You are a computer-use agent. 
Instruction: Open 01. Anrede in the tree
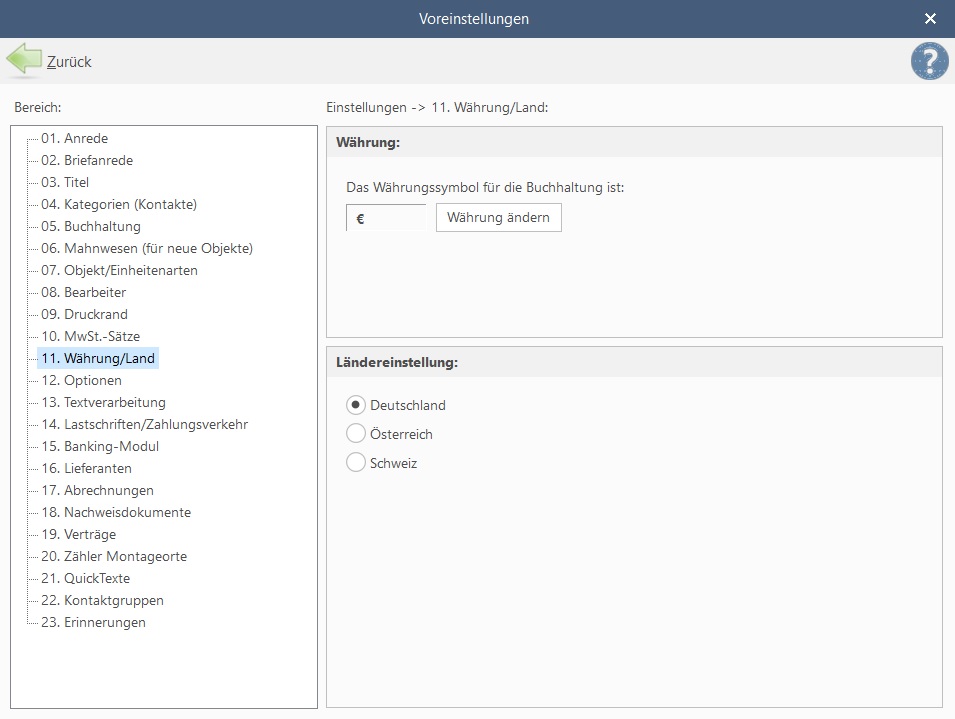pos(74,138)
